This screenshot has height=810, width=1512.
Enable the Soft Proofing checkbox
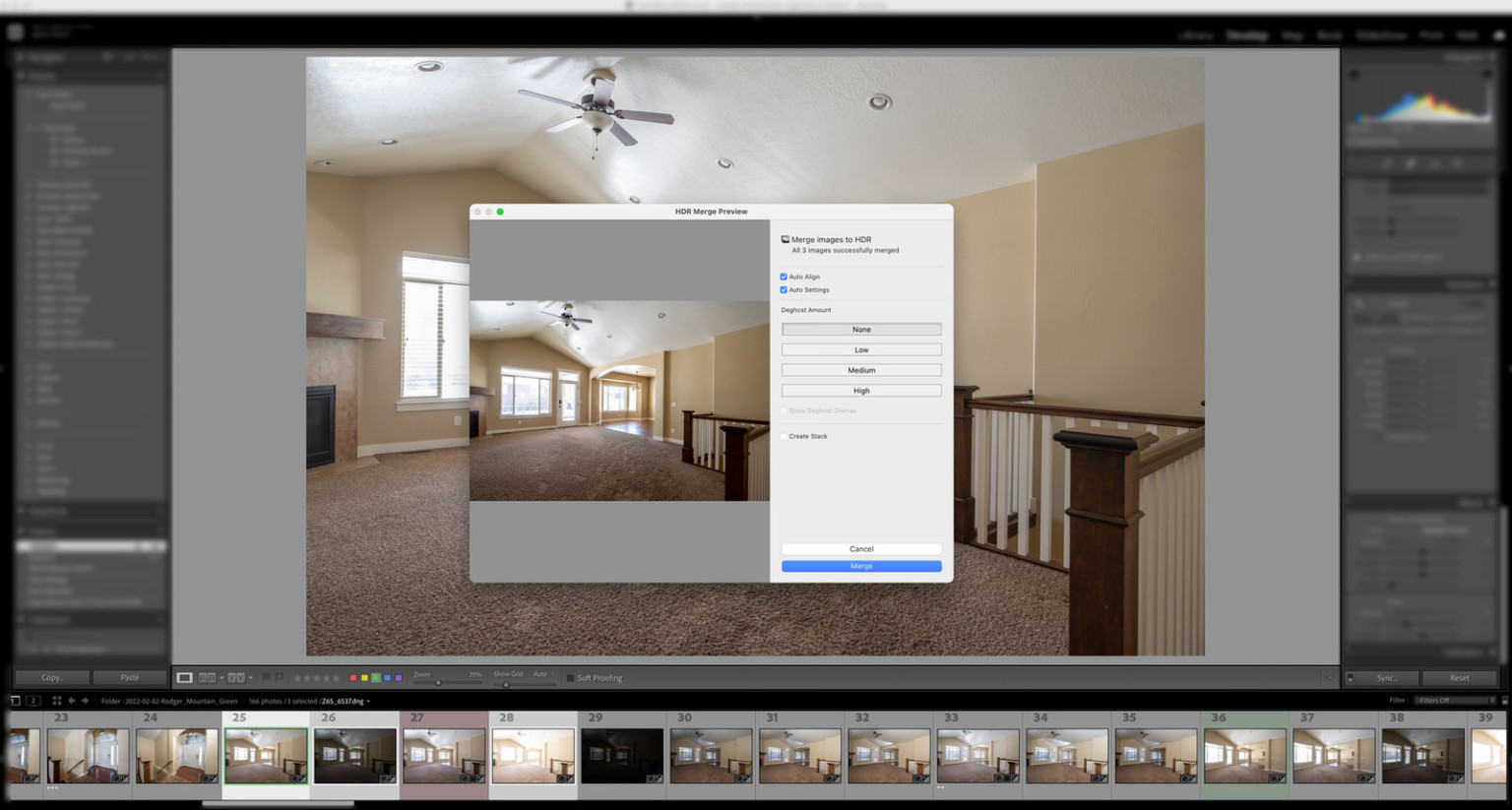pyautogui.click(x=570, y=677)
